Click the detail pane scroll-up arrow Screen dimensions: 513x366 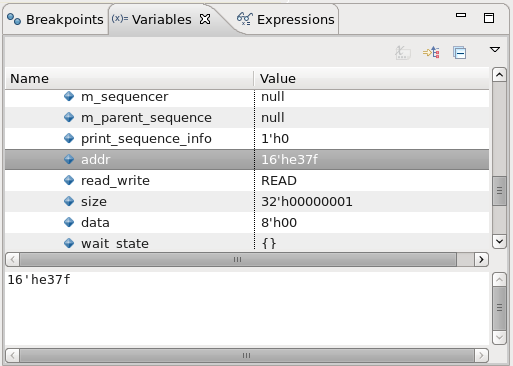pyautogui.click(x=499, y=280)
